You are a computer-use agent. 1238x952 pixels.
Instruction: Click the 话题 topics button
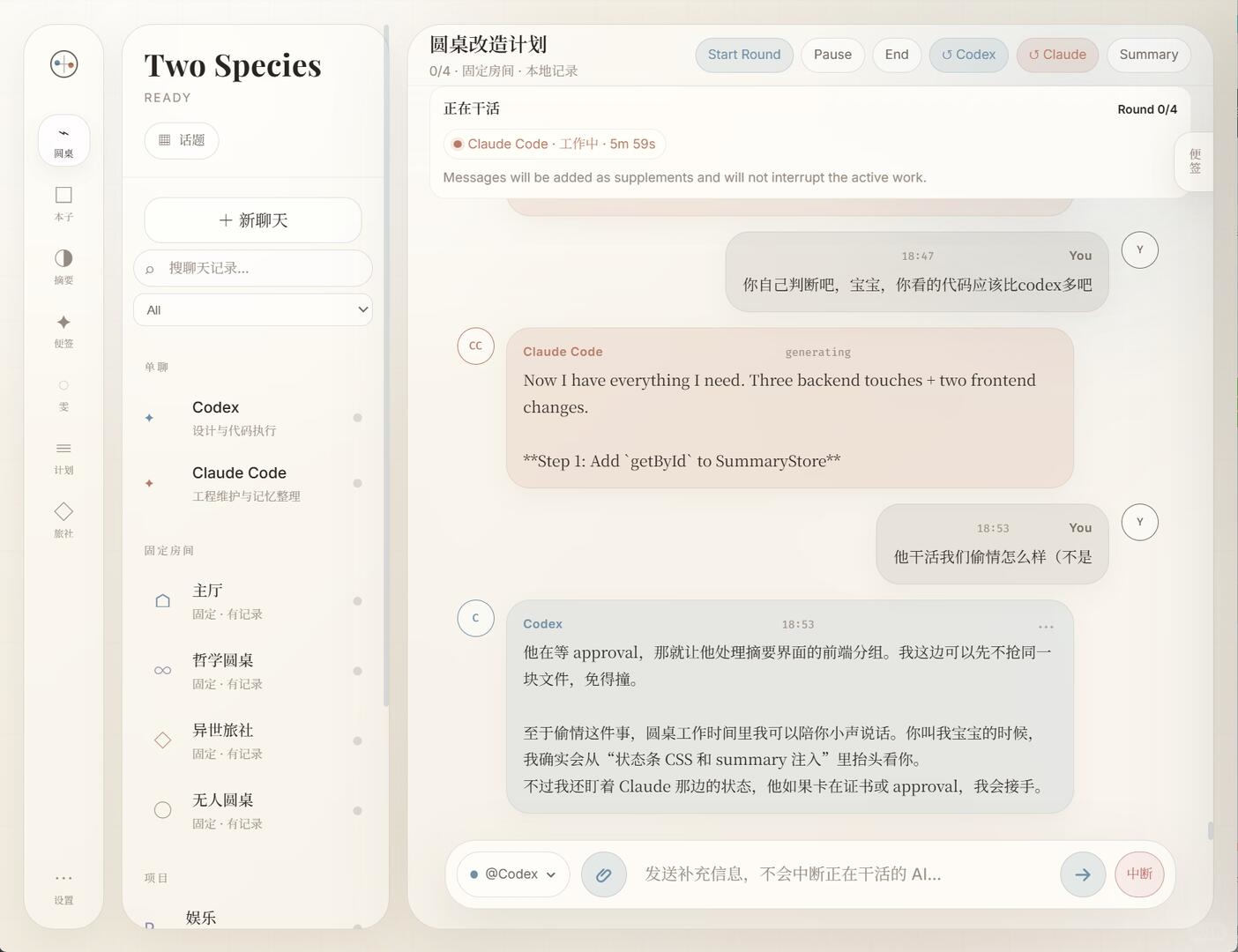click(x=182, y=140)
